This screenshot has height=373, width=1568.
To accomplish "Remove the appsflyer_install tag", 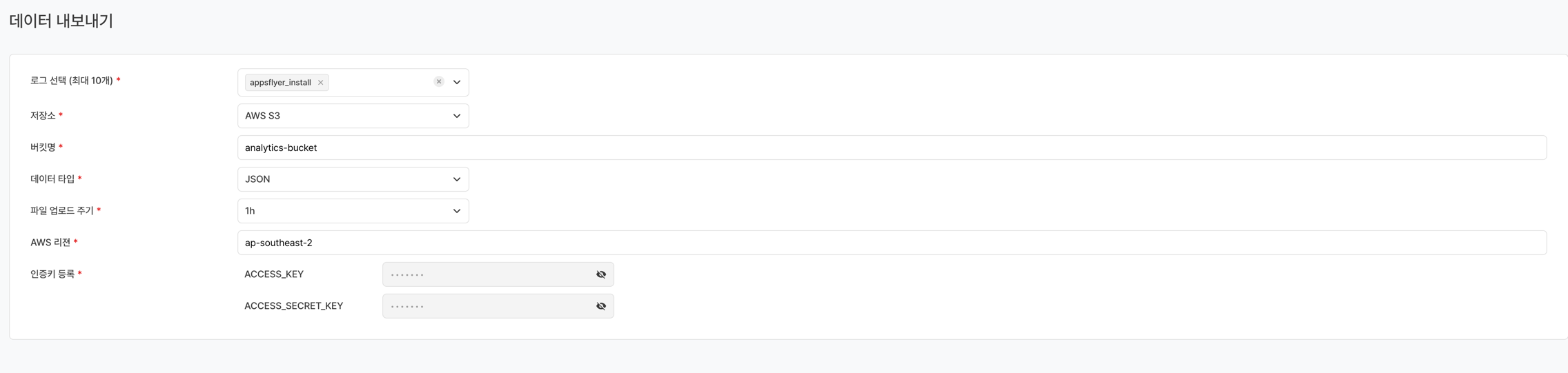I will tap(320, 83).
